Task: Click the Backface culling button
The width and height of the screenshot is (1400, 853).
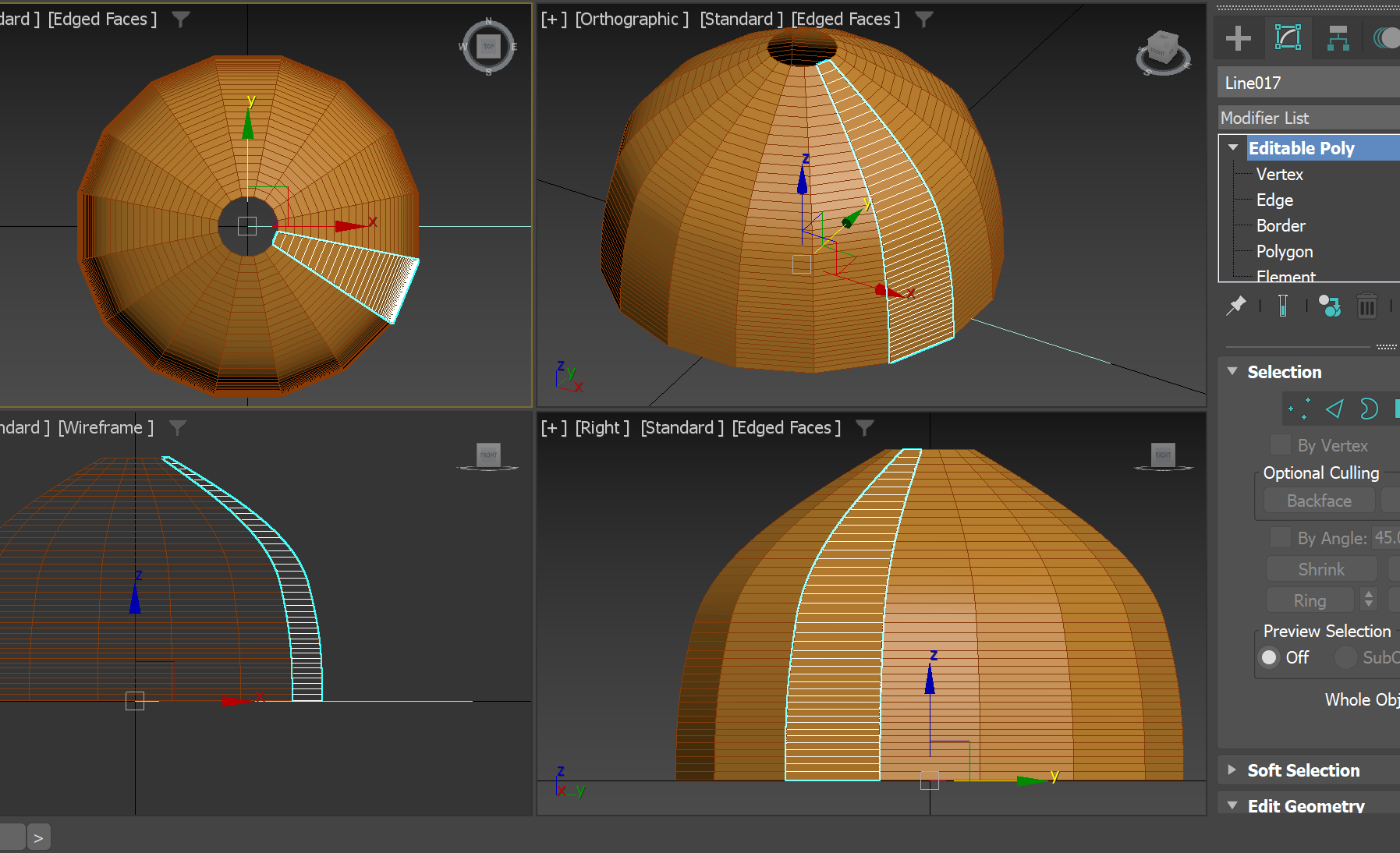Action: click(x=1318, y=500)
